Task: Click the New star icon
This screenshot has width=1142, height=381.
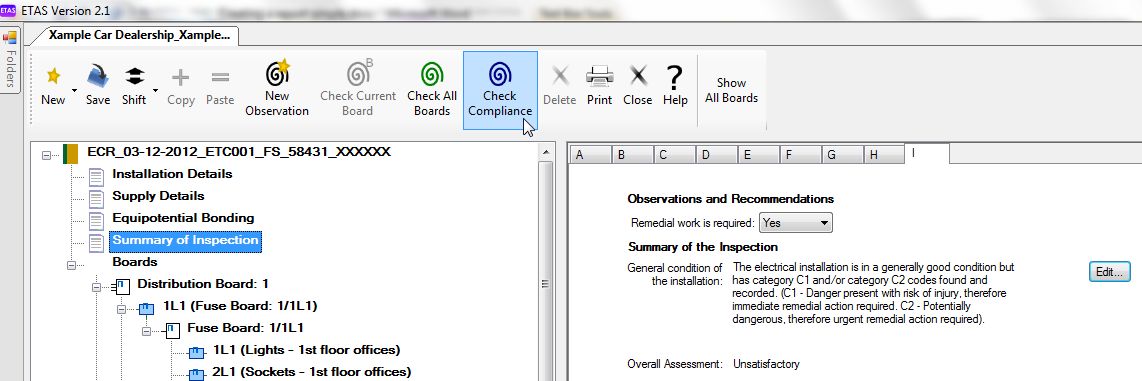Action: [53, 76]
